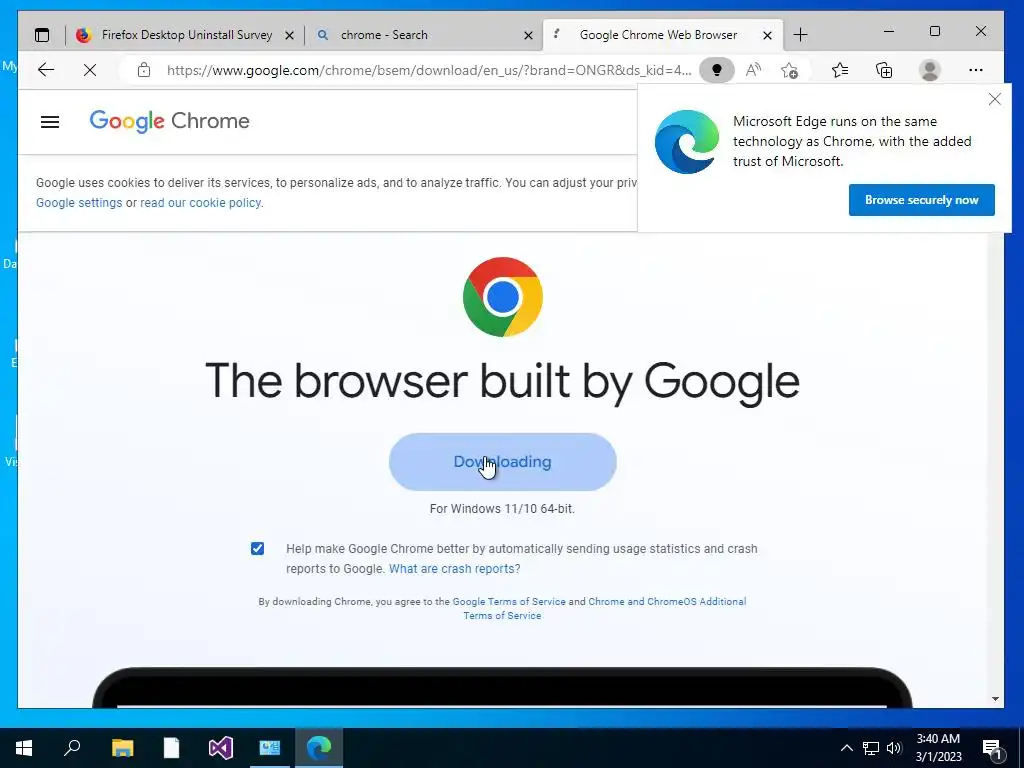The image size is (1024, 768).
Task: Add this page to favorites
Action: (x=790, y=70)
